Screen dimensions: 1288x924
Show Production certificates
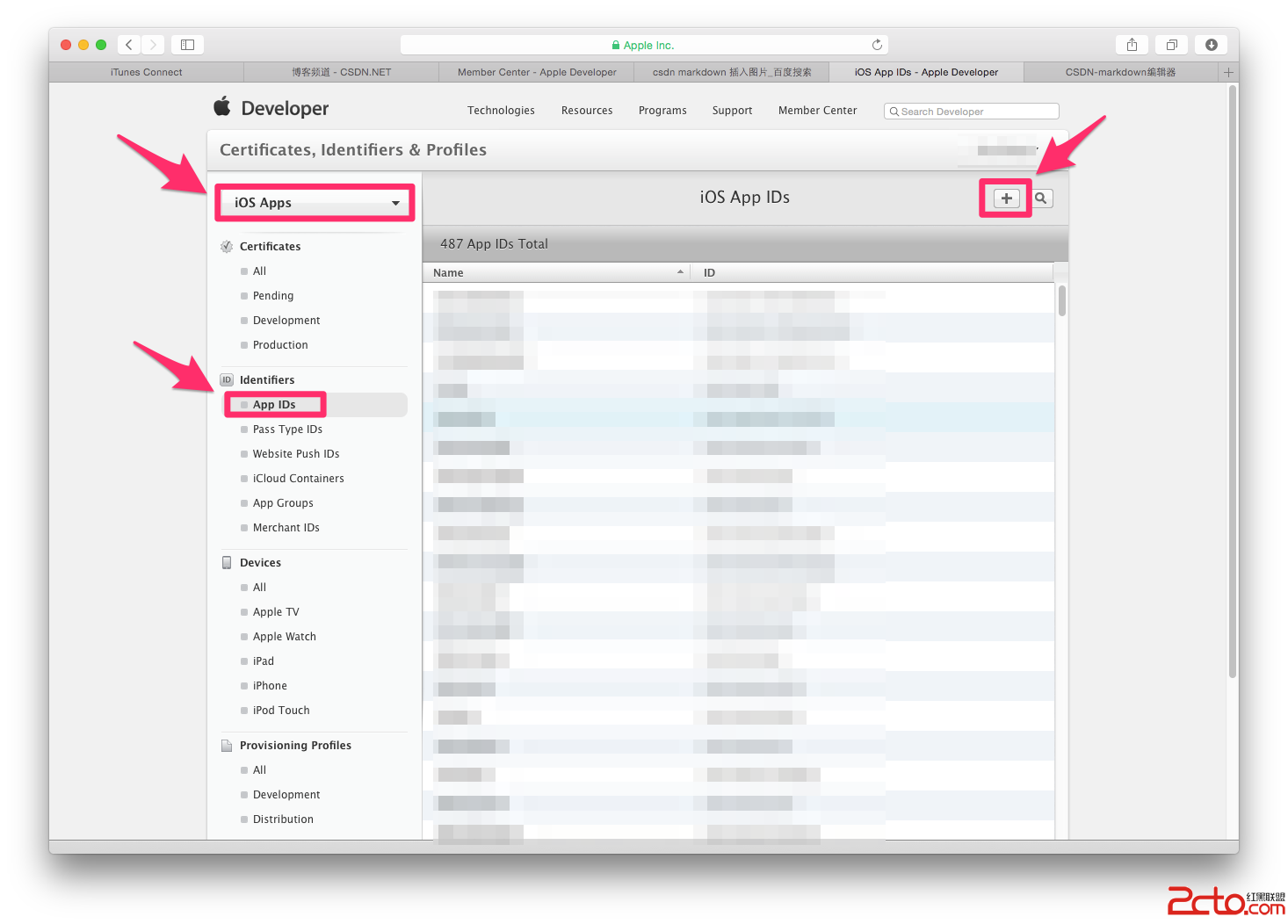(x=280, y=345)
